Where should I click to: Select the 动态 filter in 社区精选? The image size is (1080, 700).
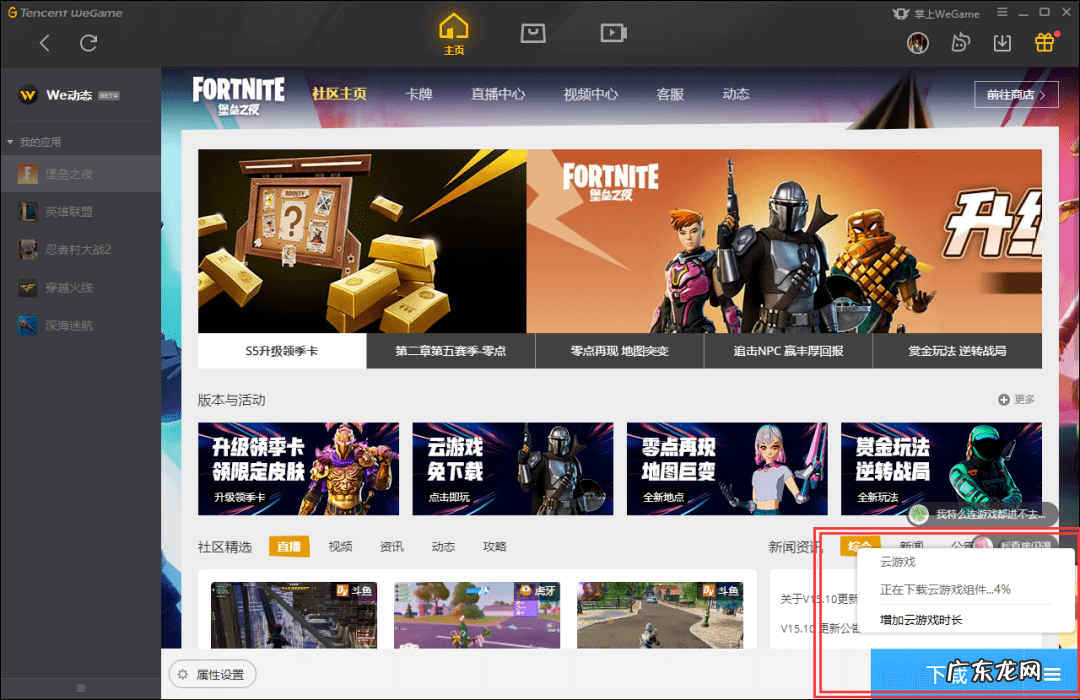tap(444, 546)
